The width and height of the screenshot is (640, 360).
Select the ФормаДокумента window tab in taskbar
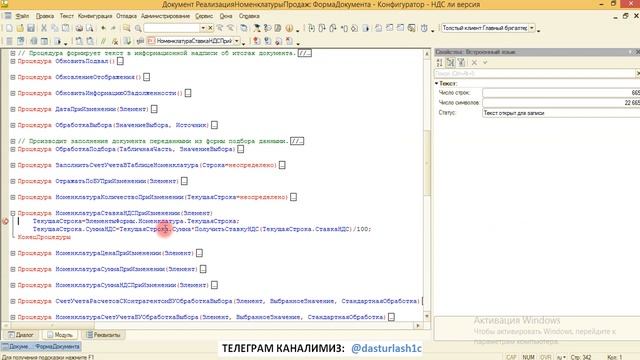click(x=41, y=347)
